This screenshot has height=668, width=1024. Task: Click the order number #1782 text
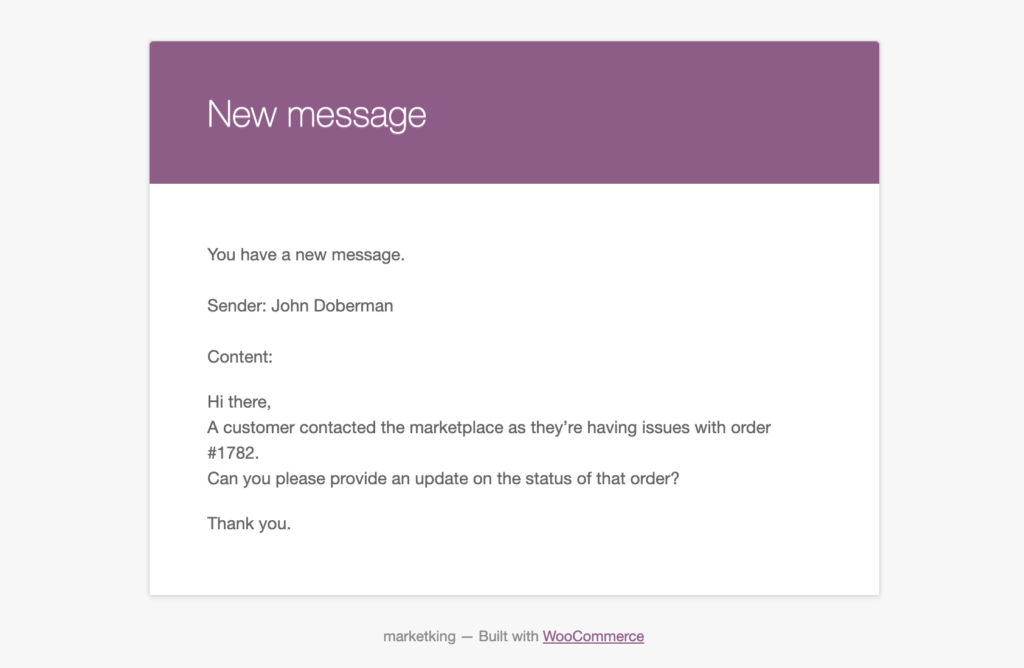pos(231,453)
